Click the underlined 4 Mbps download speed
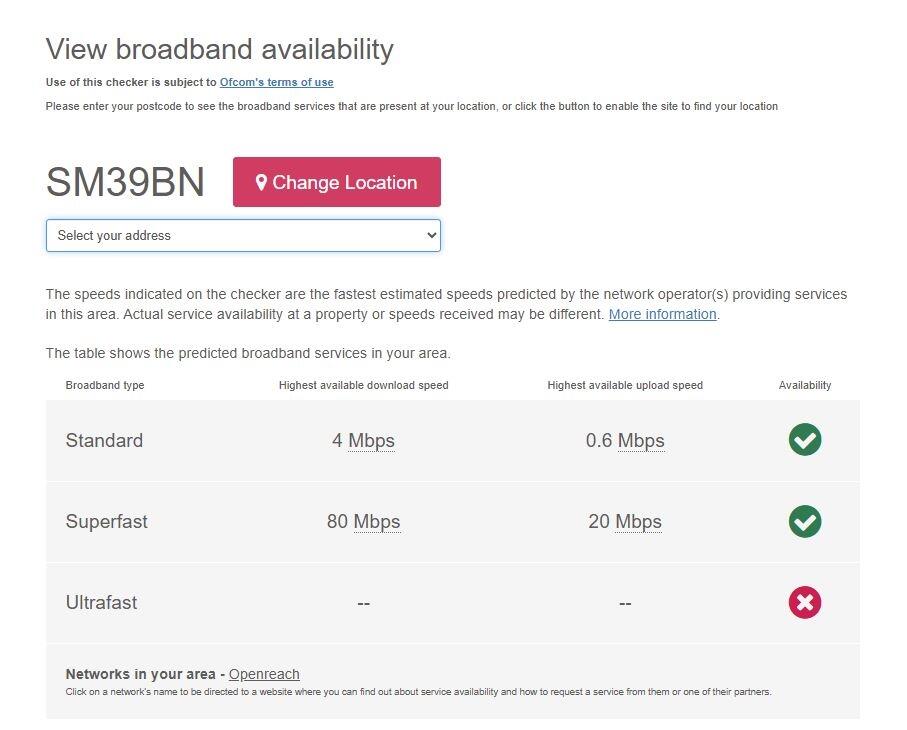Screen dimensions: 907x730 point(364,440)
